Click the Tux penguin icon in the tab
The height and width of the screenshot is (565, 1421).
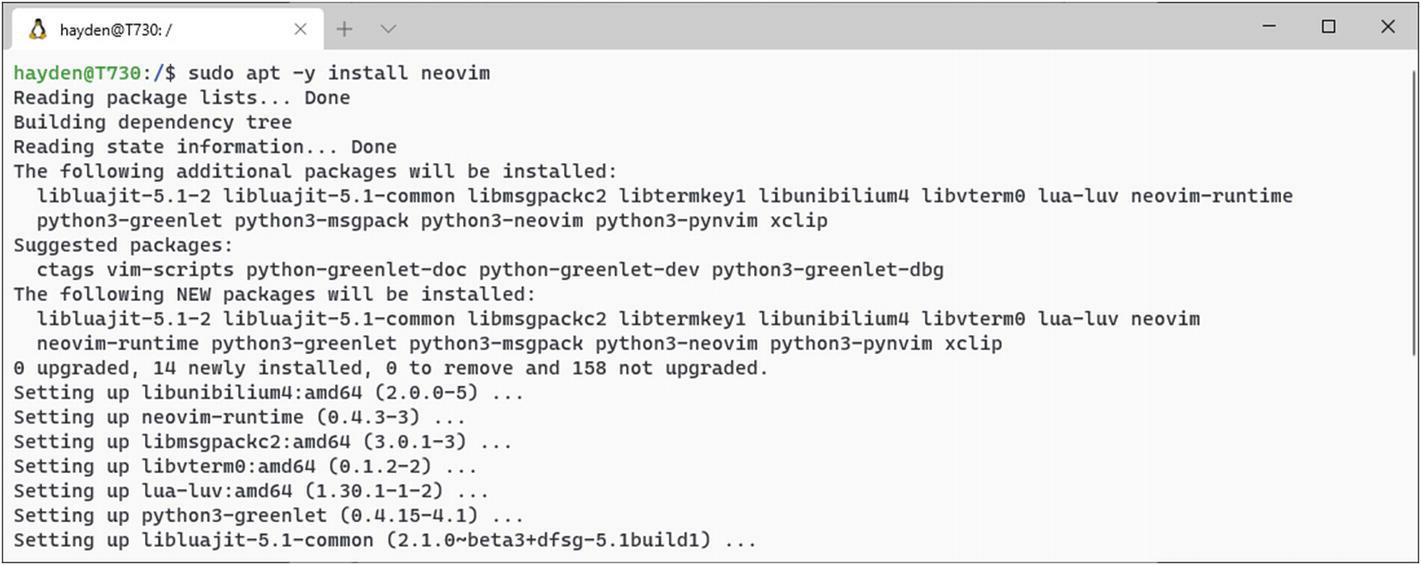[38, 29]
